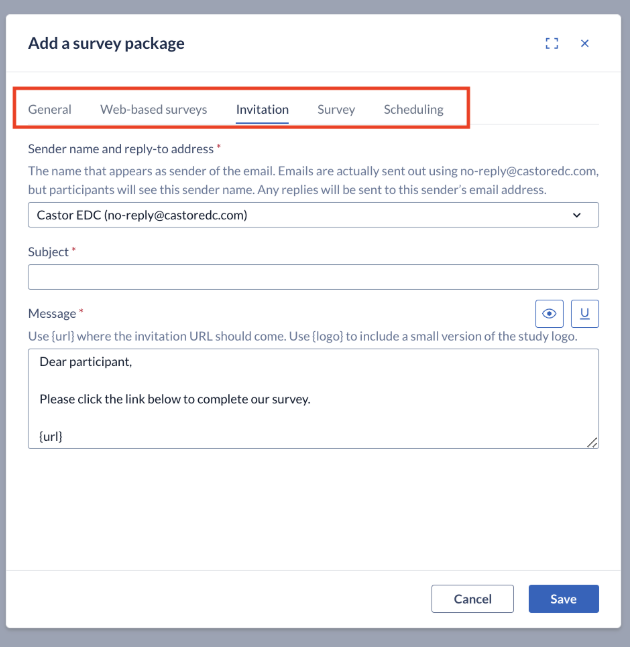The width and height of the screenshot is (630, 647).
Task: Click the Subject field label
Action: click(x=48, y=252)
